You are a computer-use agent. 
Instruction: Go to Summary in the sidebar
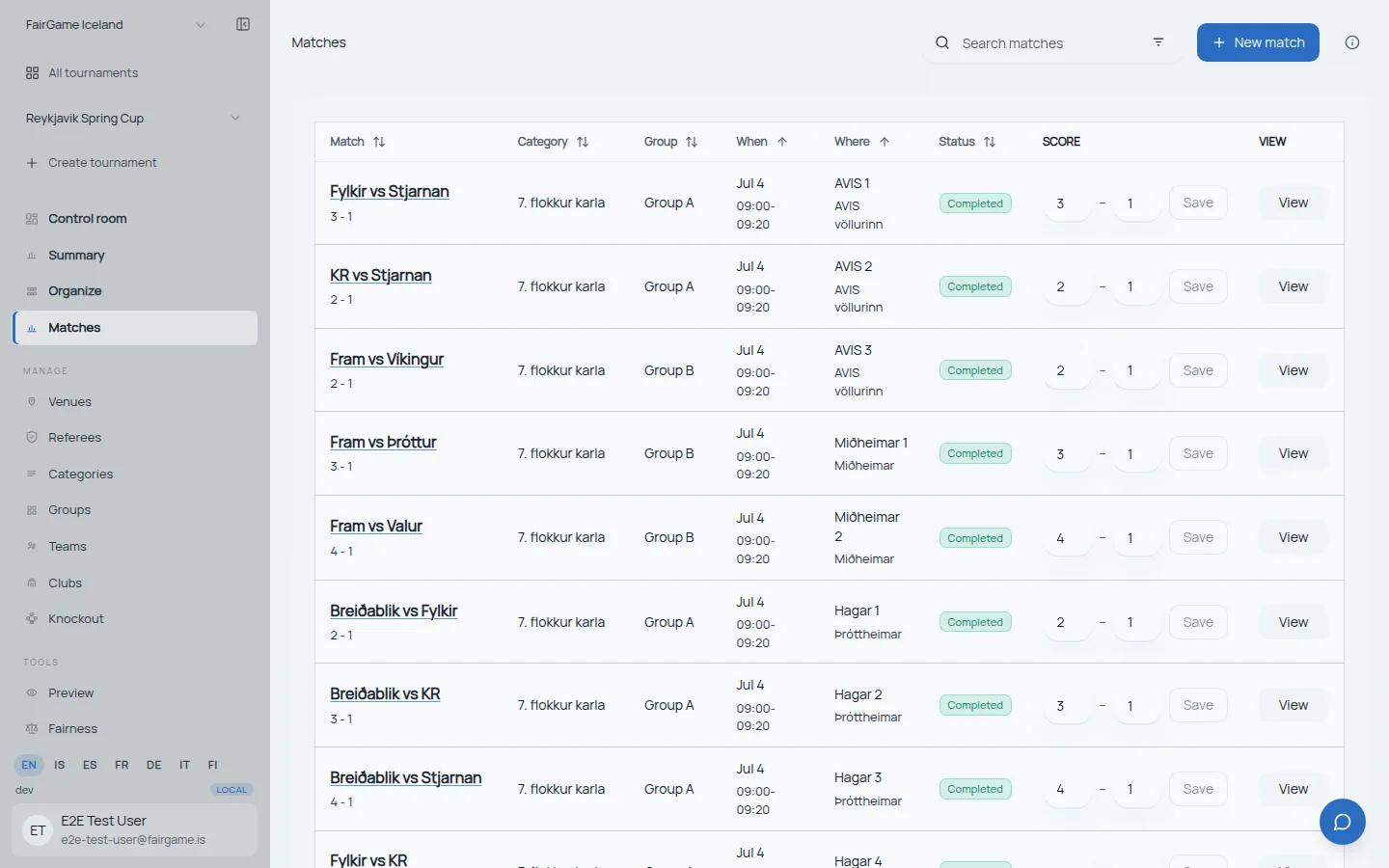pos(135,256)
